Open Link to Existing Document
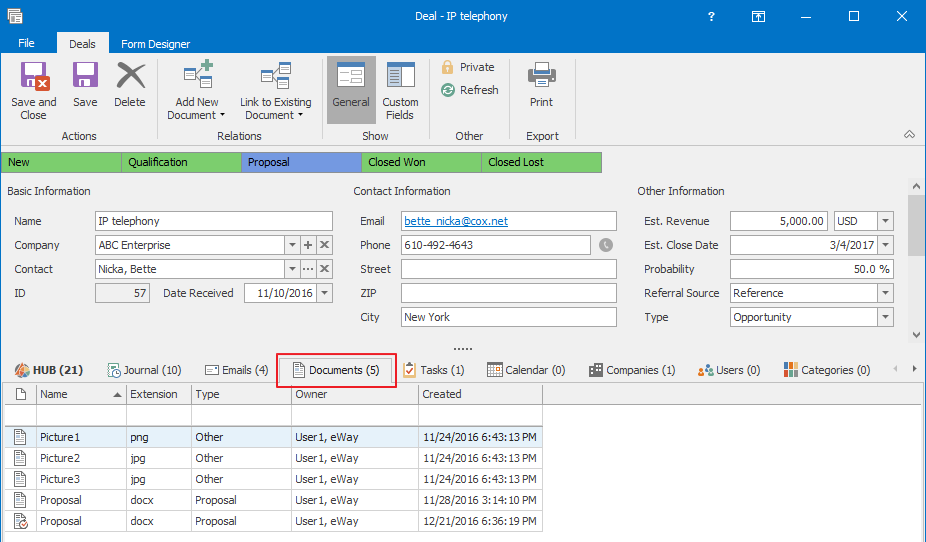 point(275,90)
